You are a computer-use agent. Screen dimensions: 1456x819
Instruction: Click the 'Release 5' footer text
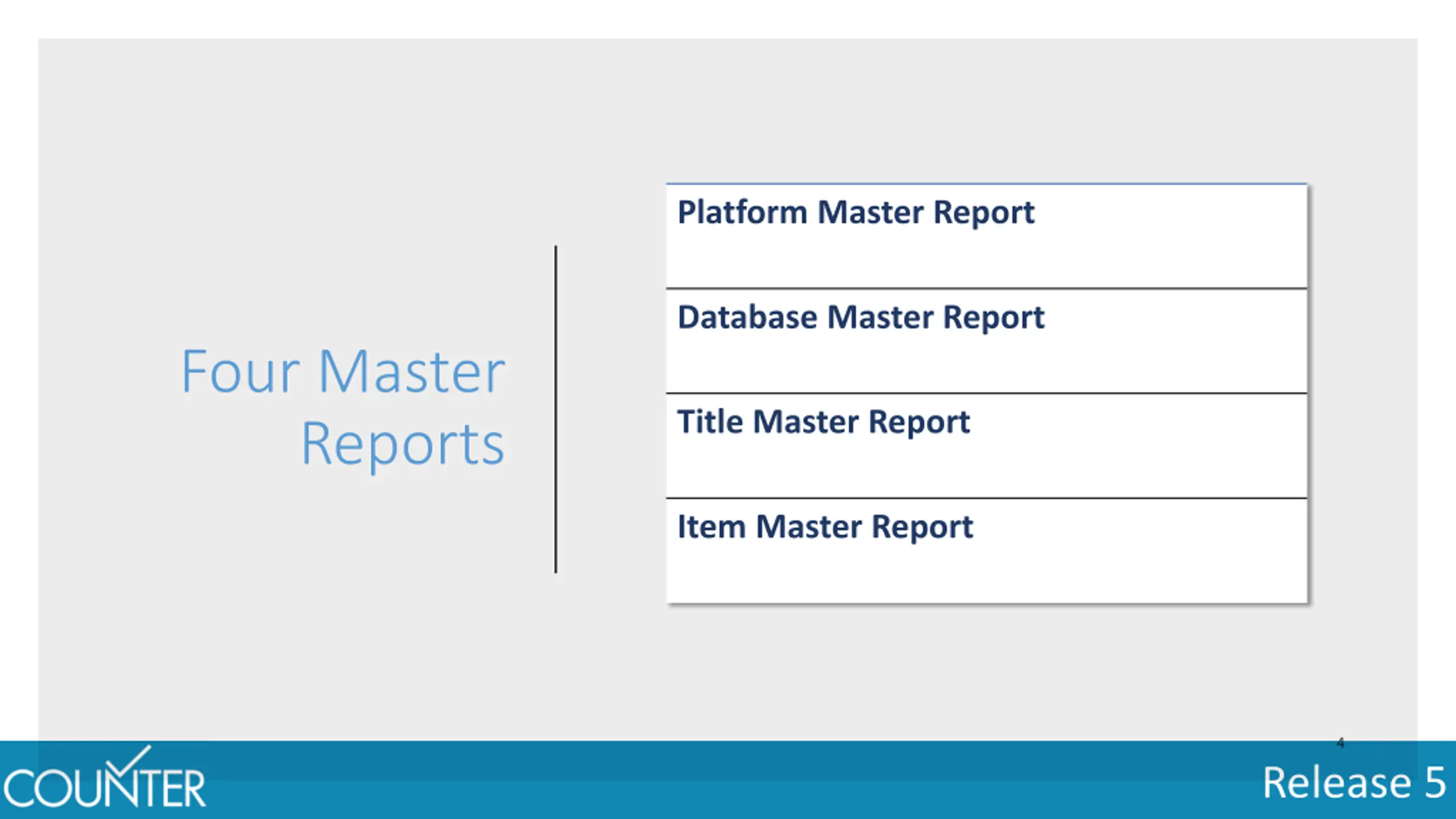coord(1354,783)
